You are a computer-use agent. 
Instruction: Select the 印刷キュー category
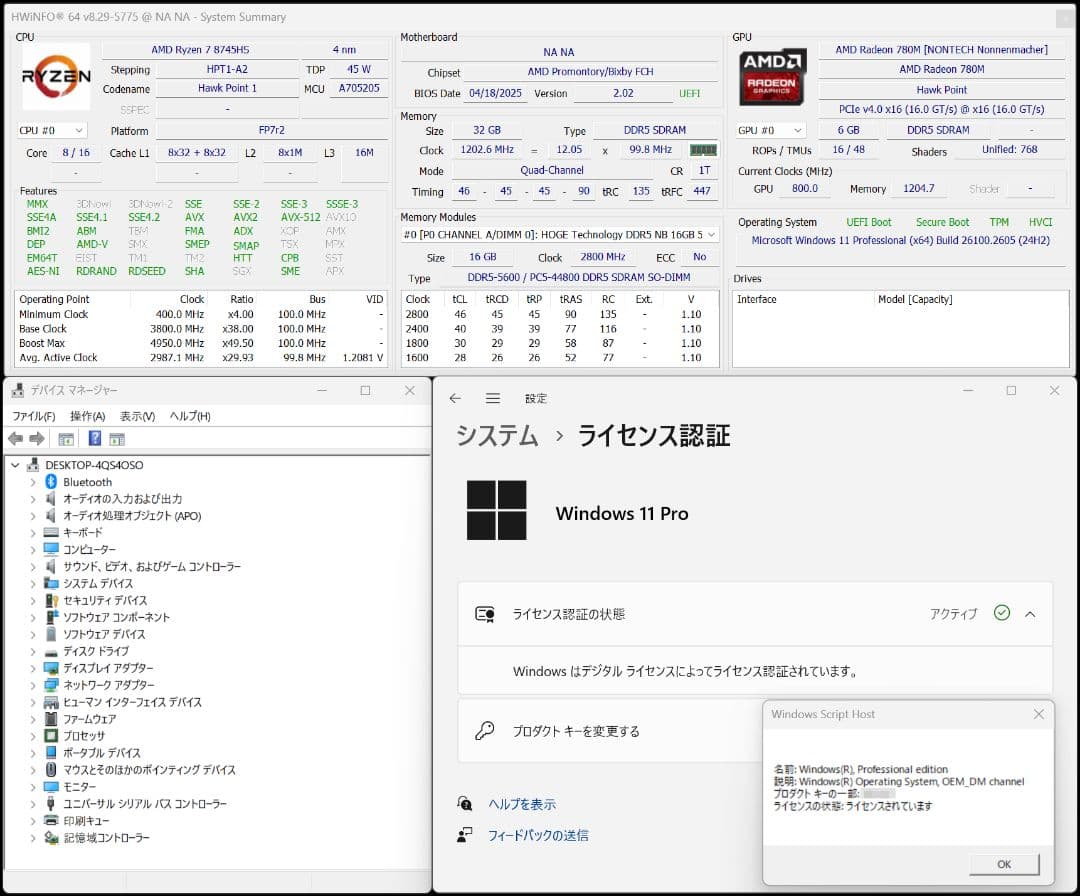tap(86, 821)
